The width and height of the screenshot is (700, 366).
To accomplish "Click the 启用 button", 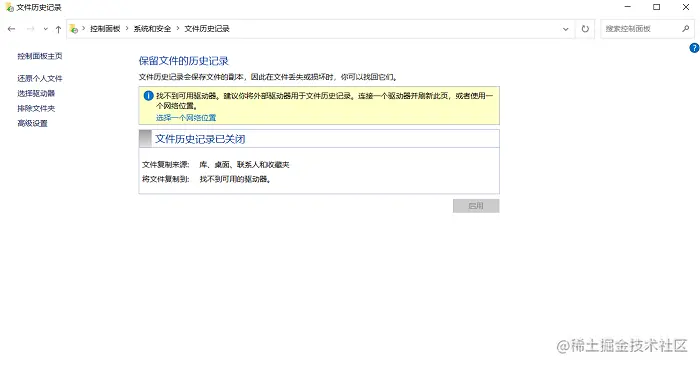I will pos(476,206).
